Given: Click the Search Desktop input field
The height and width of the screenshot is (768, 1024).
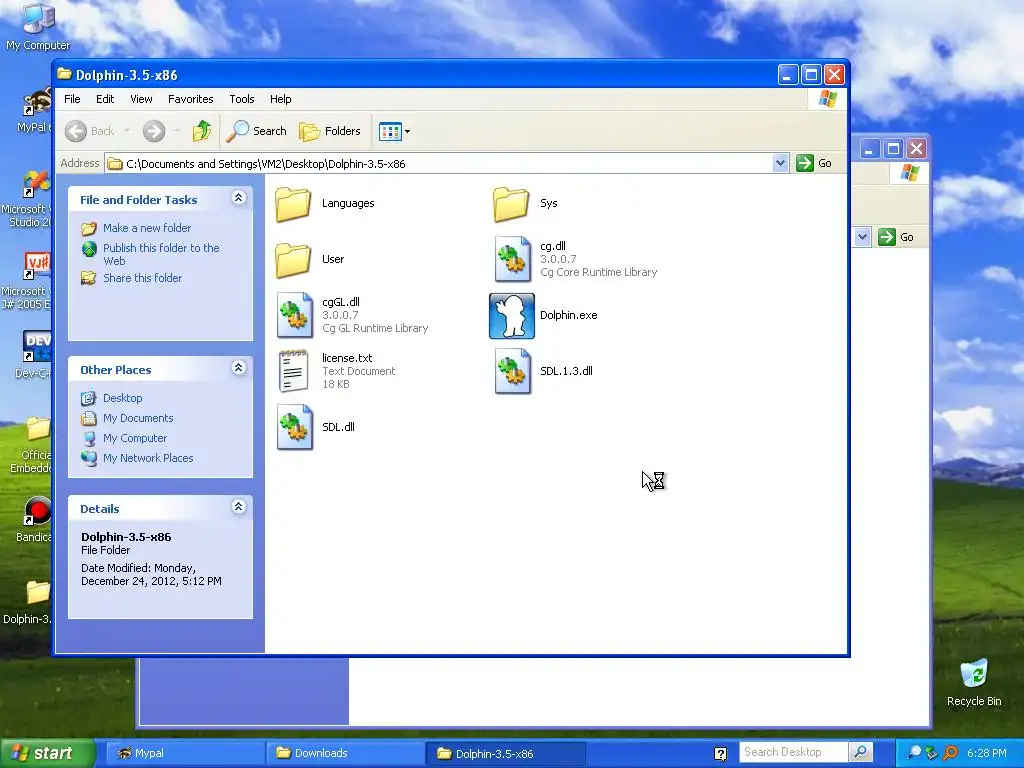Looking at the screenshot, I should pyautogui.click(x=793, y=752).
